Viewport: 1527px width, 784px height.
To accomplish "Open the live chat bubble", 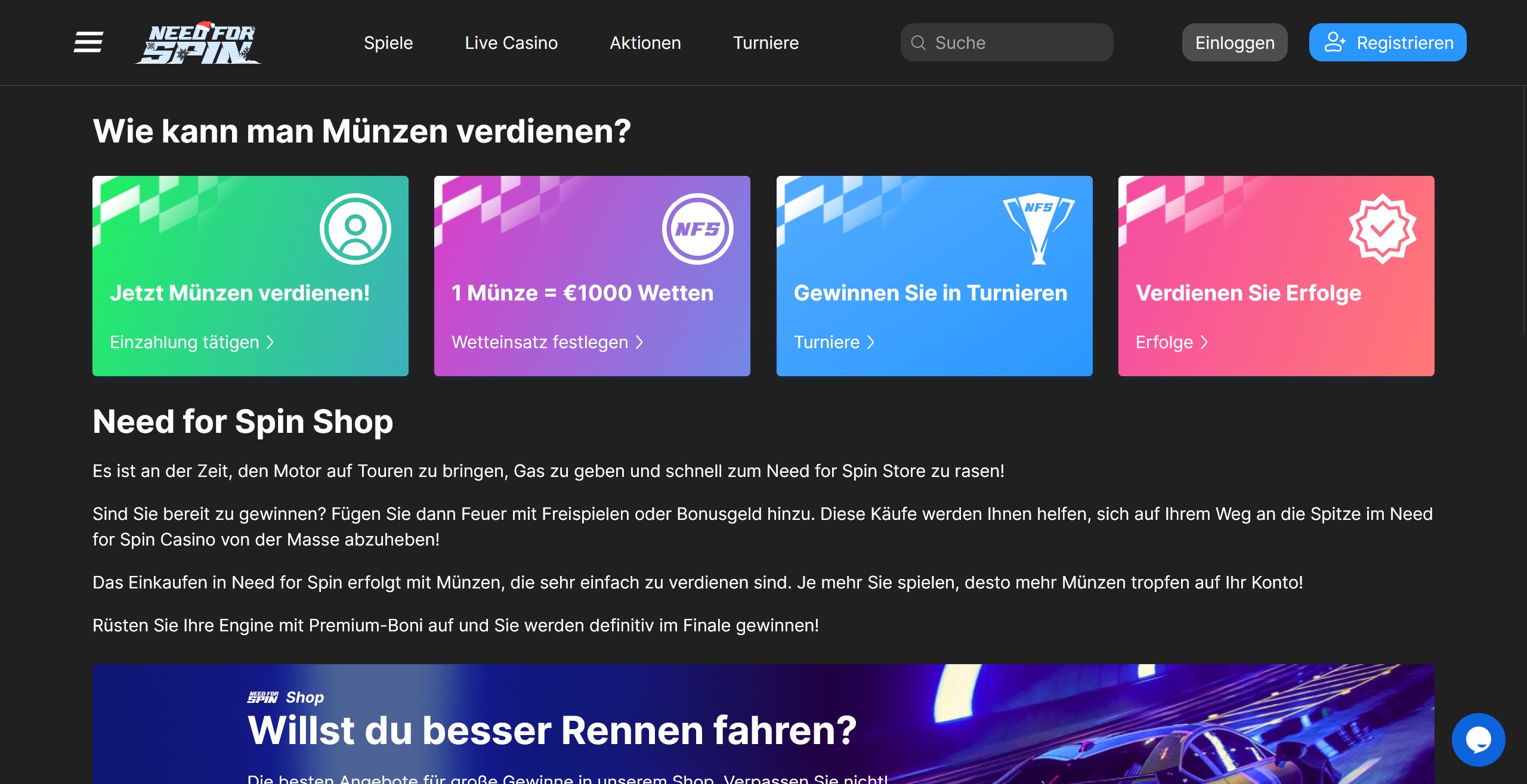I will coord(1479,740).
